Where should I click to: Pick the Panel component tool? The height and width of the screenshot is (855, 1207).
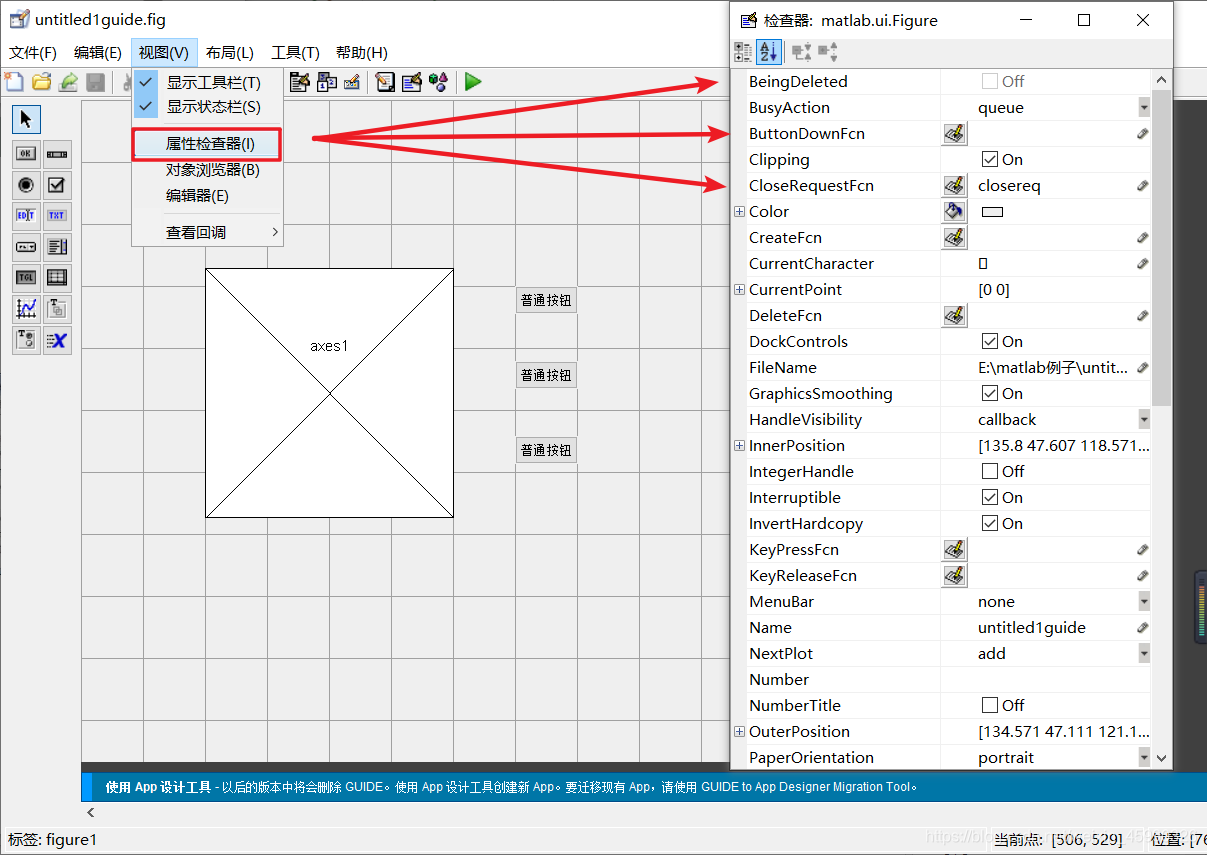(57, 309)
